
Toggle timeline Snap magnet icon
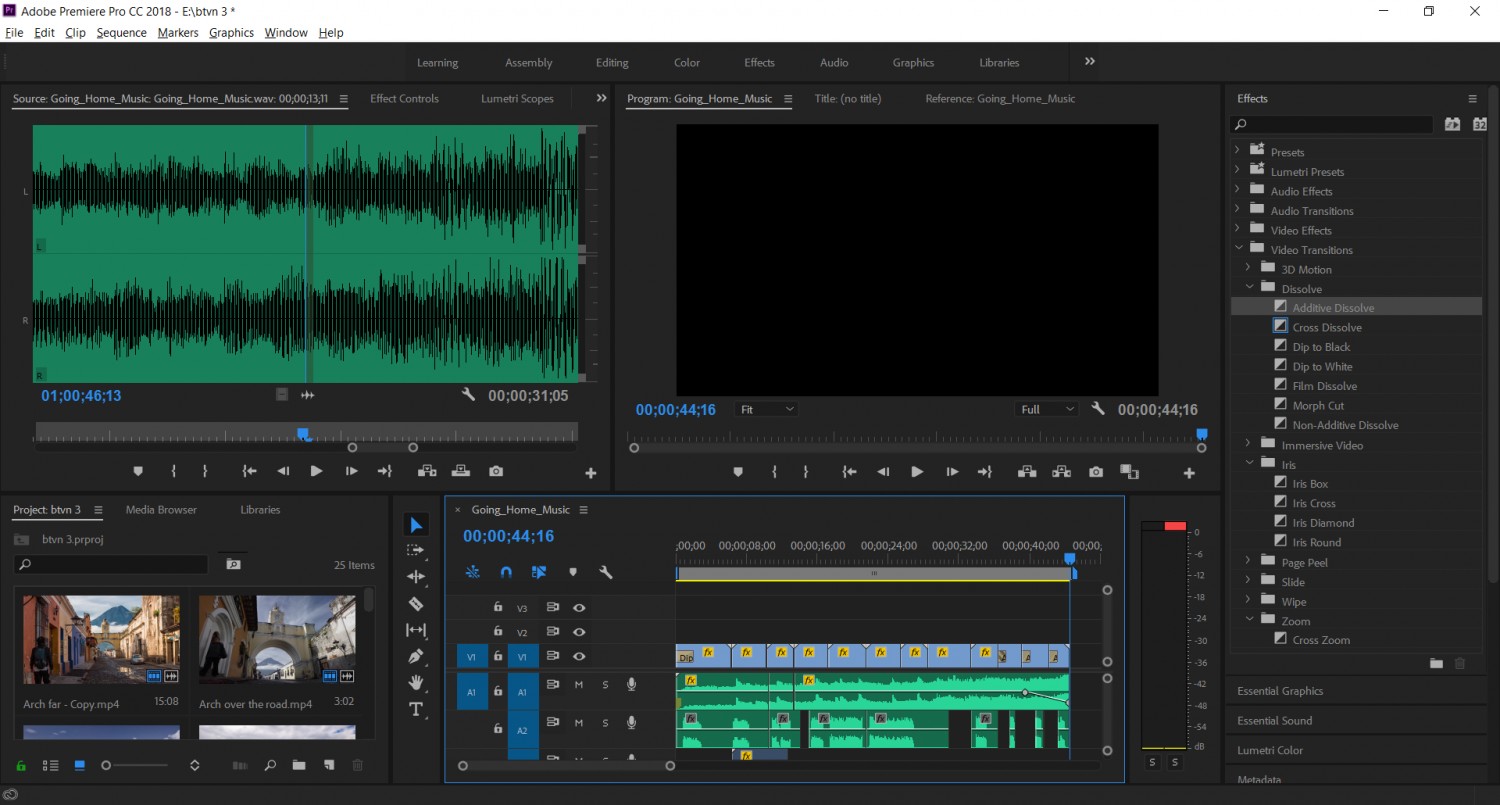point(506,572)
